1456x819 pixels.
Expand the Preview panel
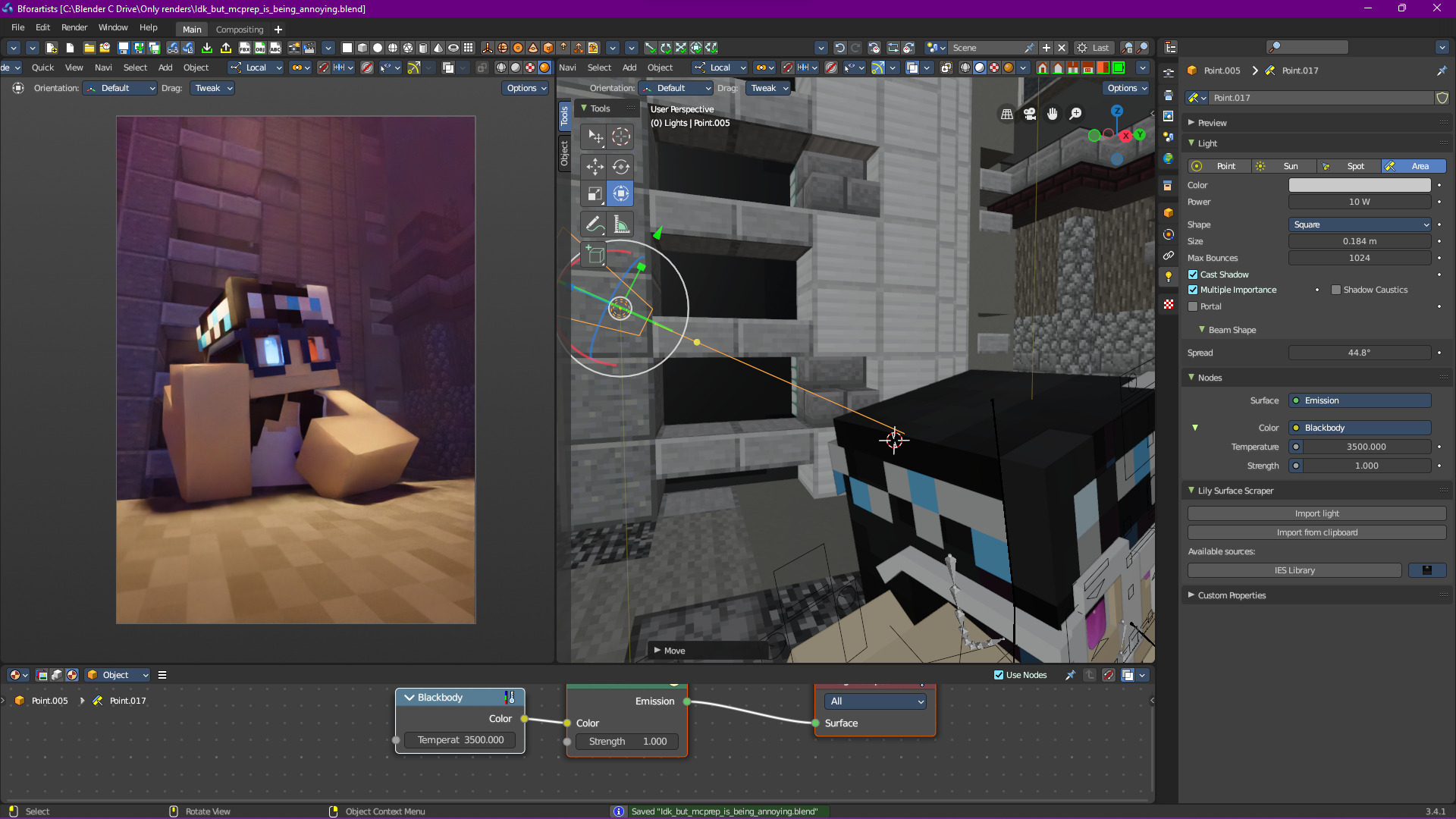tap(1212, 123)
